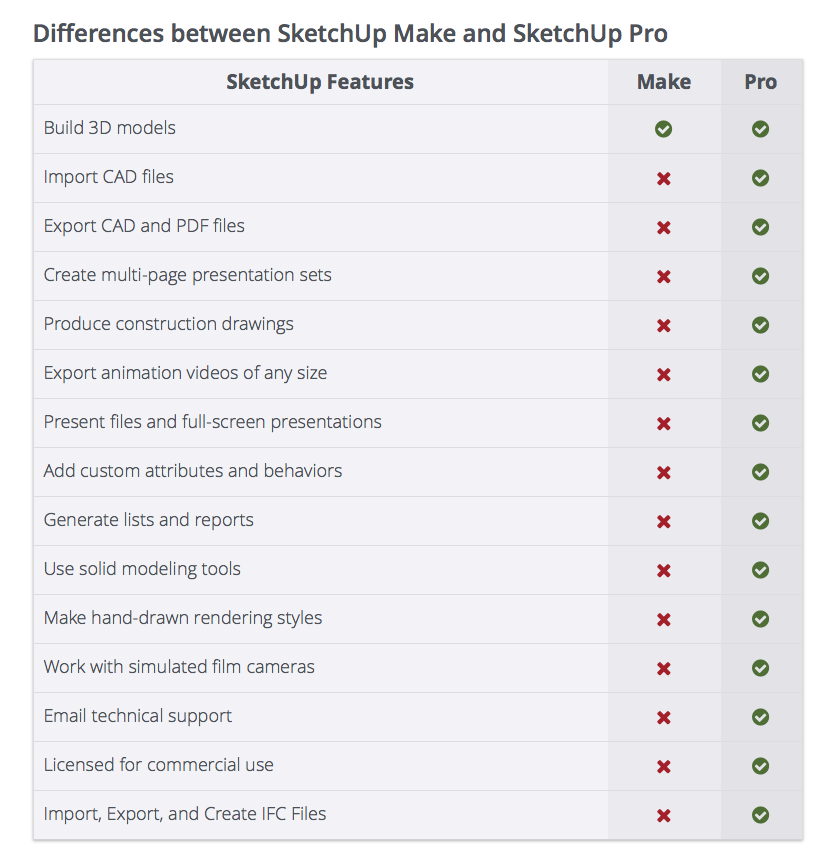The width and height of the screenshot is (833, 868).
Task: Click the Pro checkmark for Email technical support
Action: coord(760,717)
